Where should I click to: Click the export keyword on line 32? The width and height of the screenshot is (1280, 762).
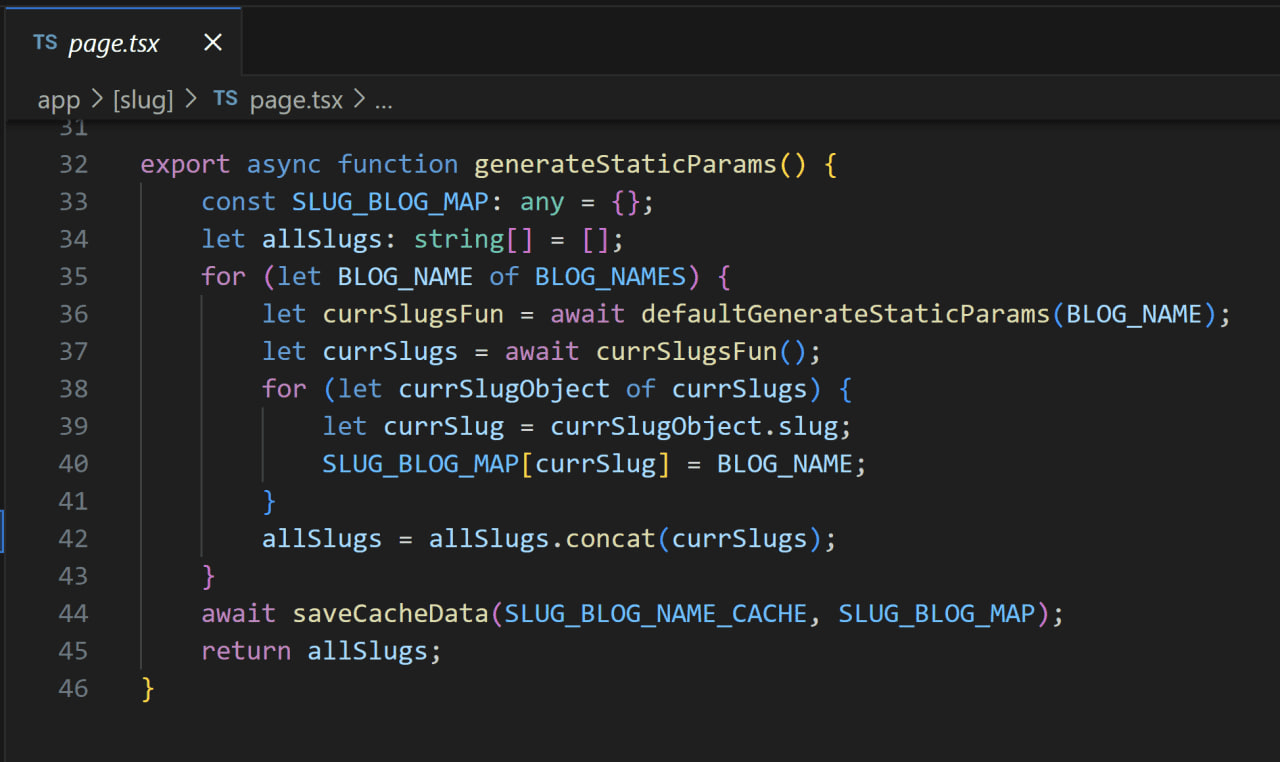click(185, 164)
